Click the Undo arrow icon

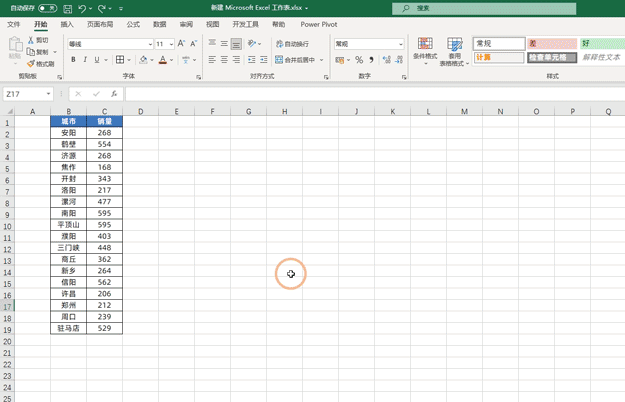click(x=82, y=8)
